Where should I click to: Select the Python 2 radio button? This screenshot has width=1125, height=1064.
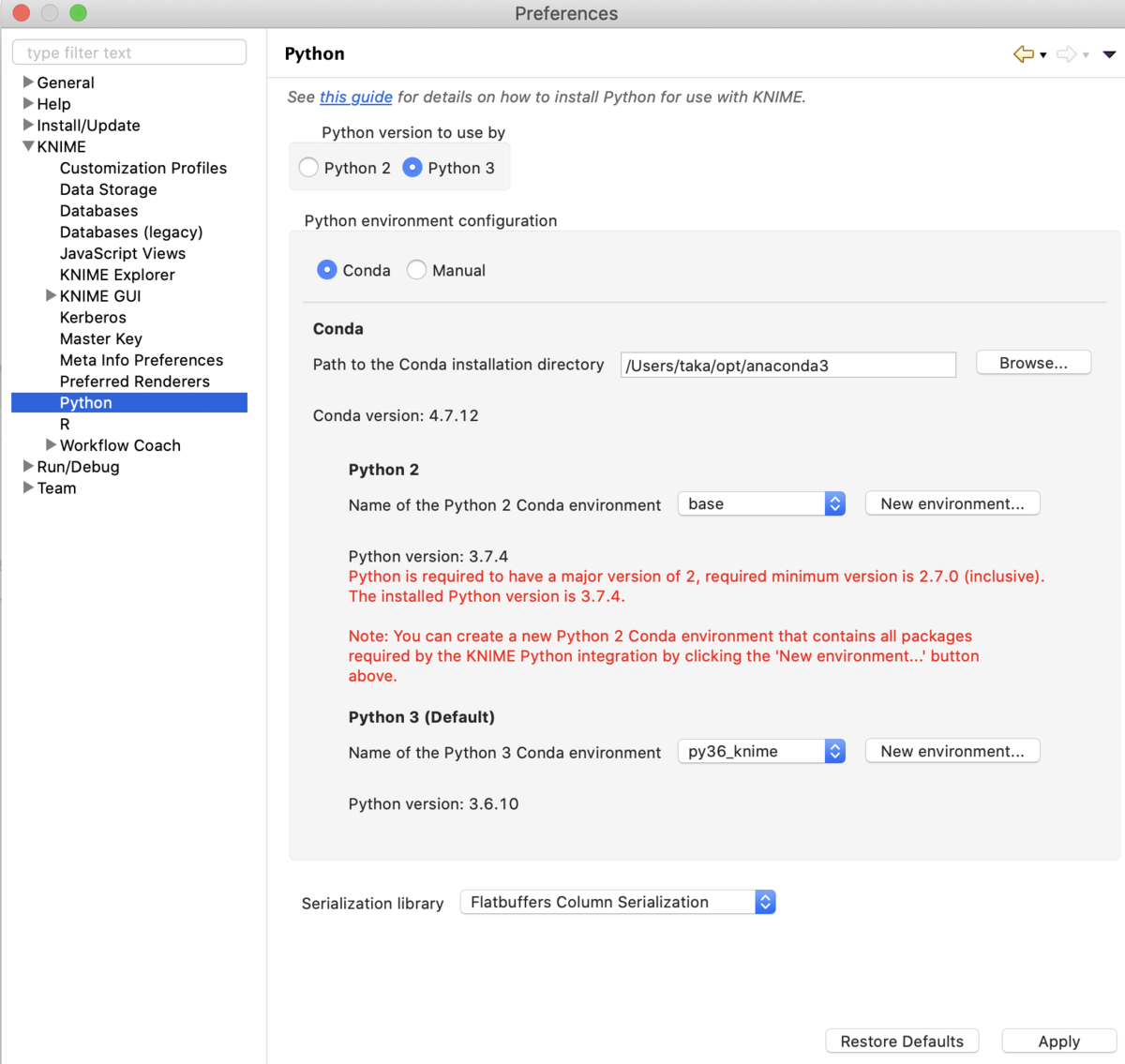pos(308,168)
